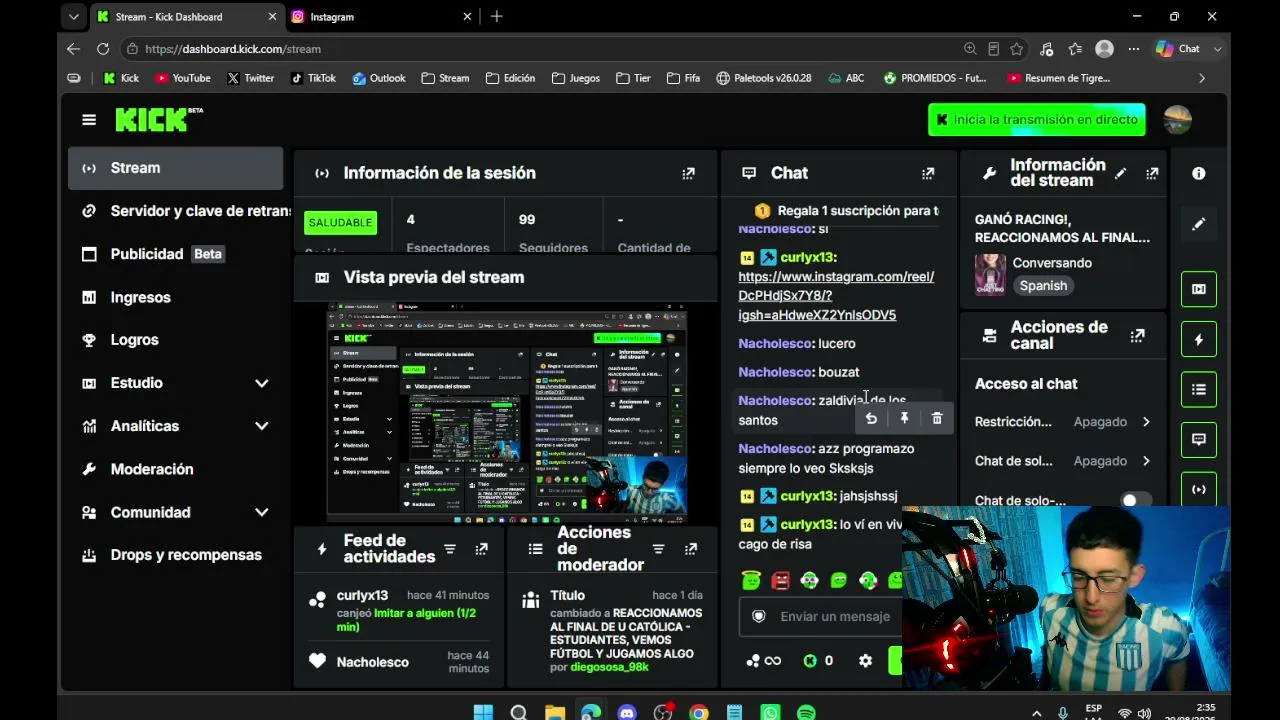This screenshot has width=1280, height=720.
Task: Open the Publicidad Beta page
Action: pyautogui.click(x=176, y=254)
